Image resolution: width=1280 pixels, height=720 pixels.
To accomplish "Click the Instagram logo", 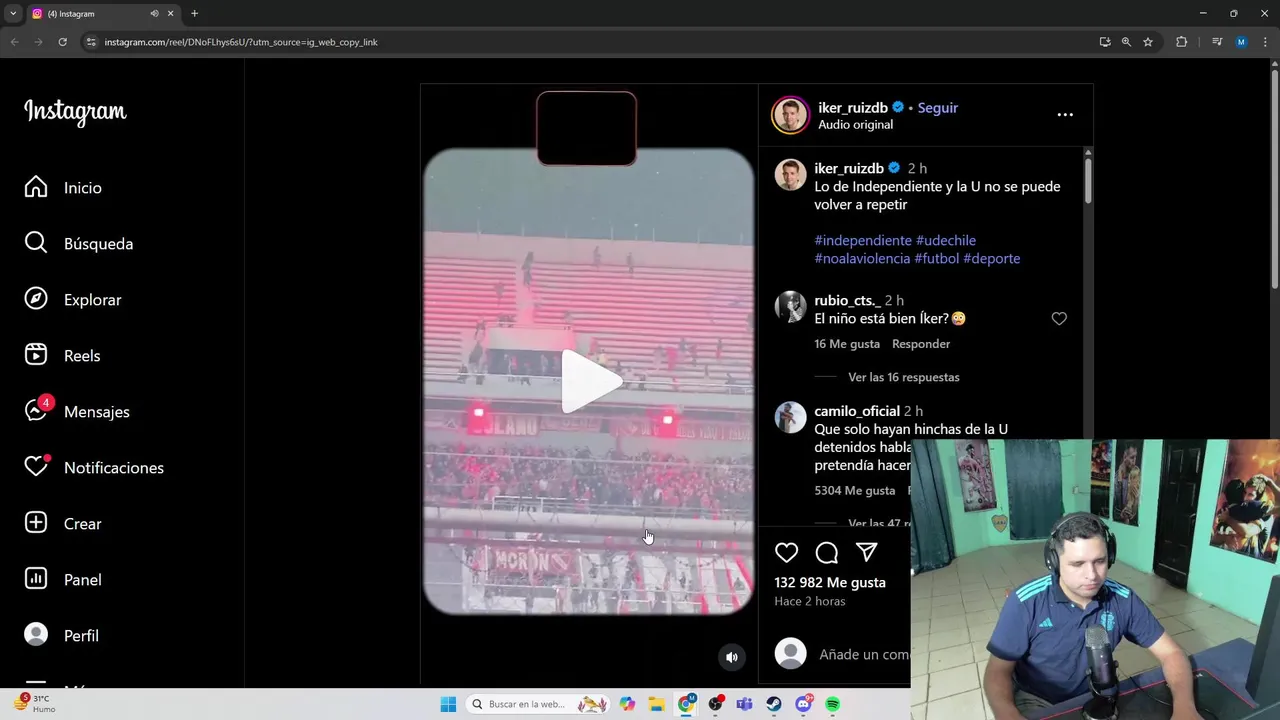I will pyautogui.click(x=75, y=111).
